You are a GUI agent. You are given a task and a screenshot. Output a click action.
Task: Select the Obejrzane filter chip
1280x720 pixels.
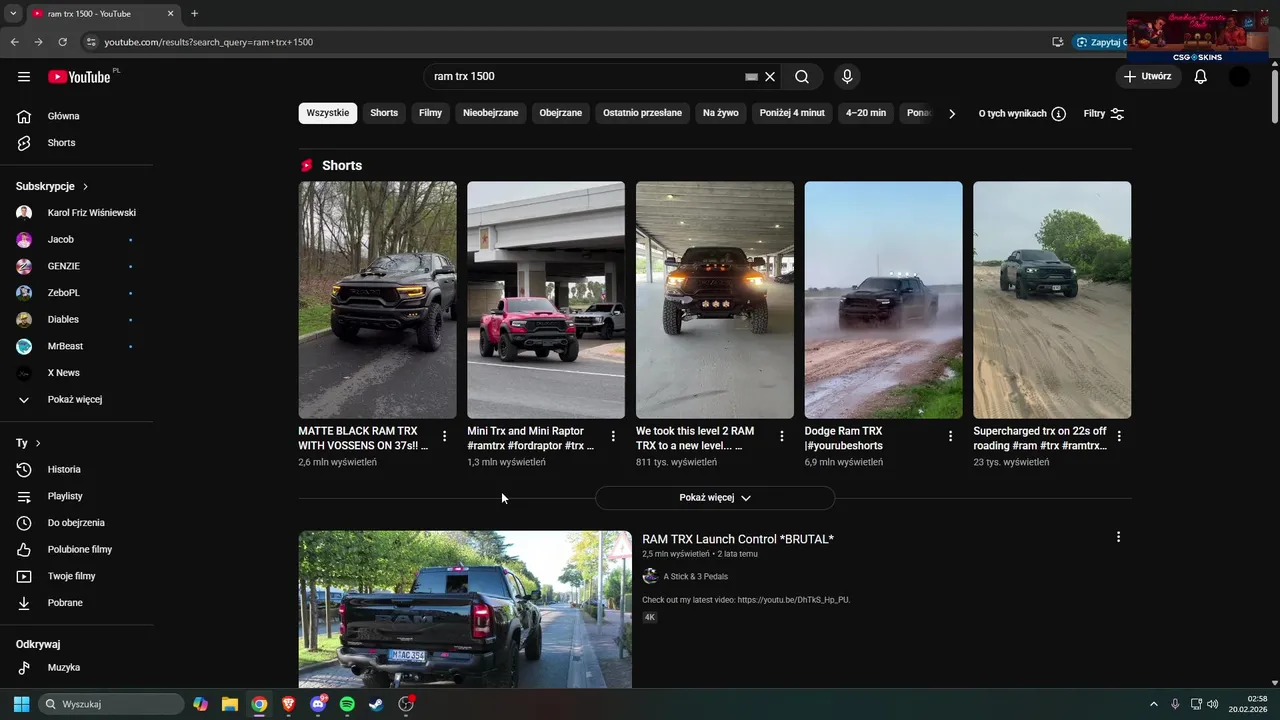pos(561,113)
